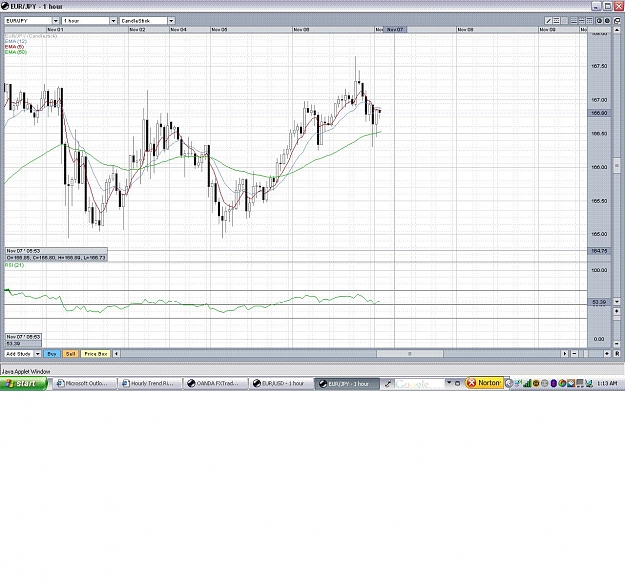Click the dashed lines chart layout icon

582,21
